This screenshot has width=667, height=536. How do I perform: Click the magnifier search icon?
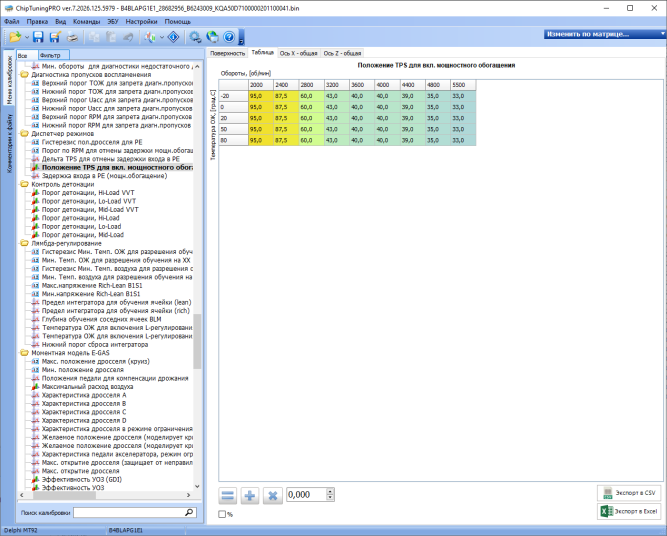[189, 513]
